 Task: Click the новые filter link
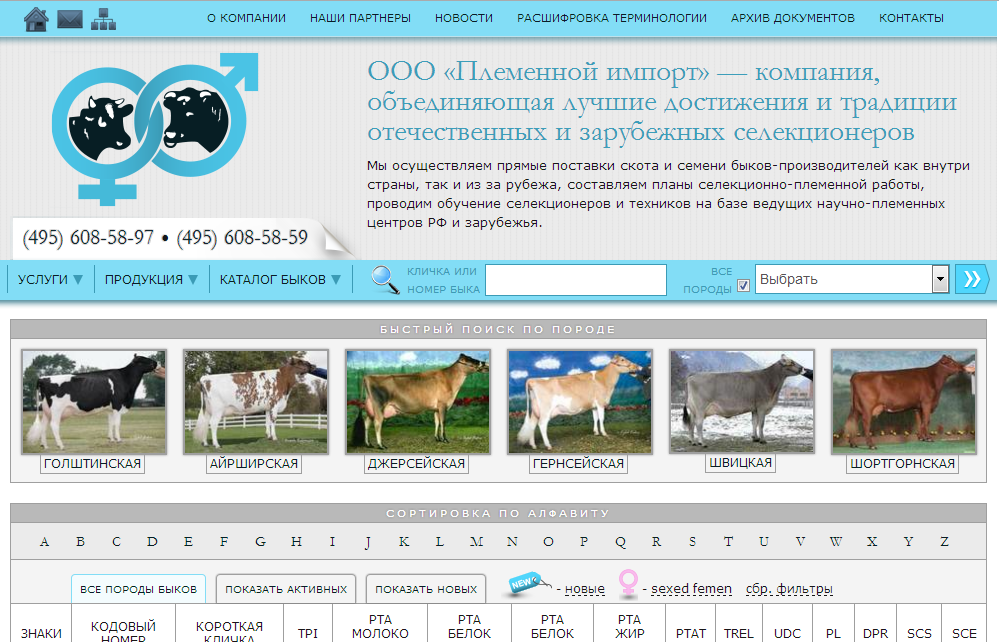click(x=585, y=589)
